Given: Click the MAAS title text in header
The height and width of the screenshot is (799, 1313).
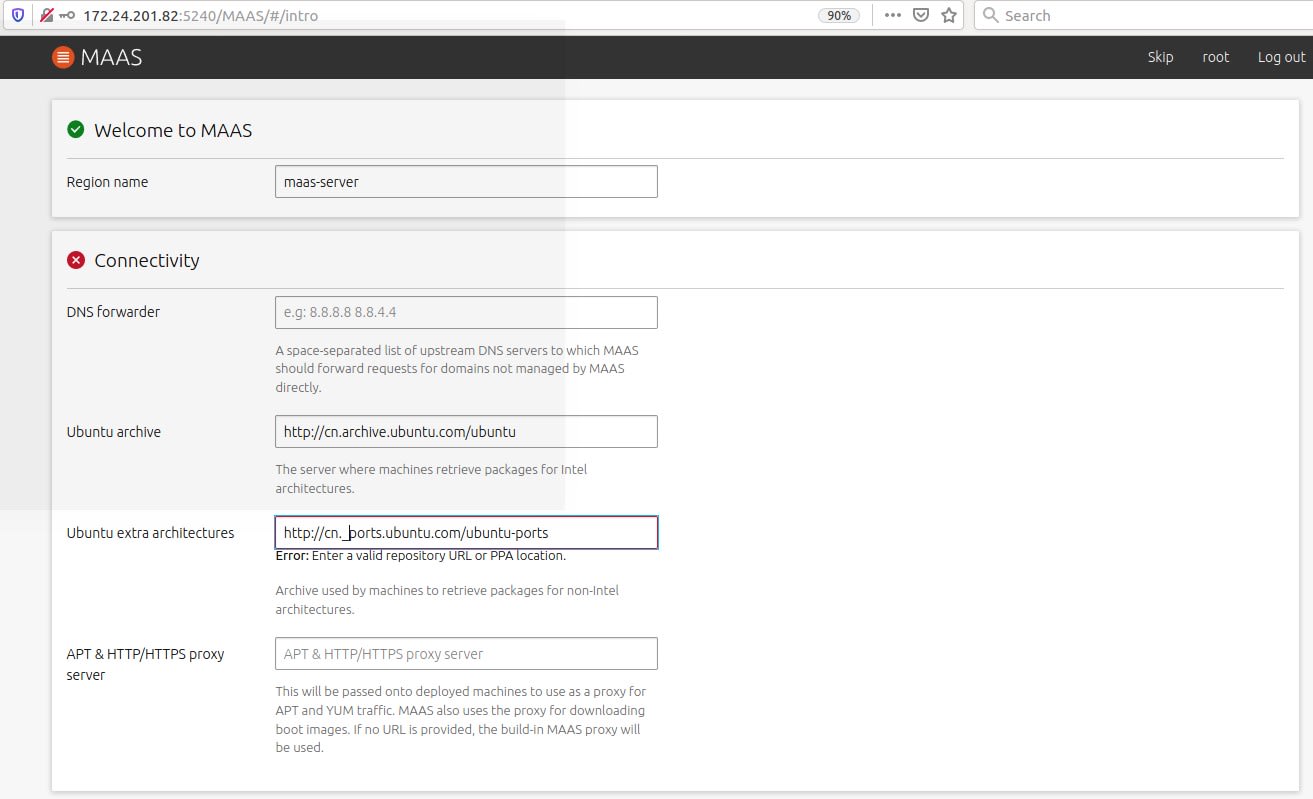Looking at the screenshot, I should coord(112,58).
